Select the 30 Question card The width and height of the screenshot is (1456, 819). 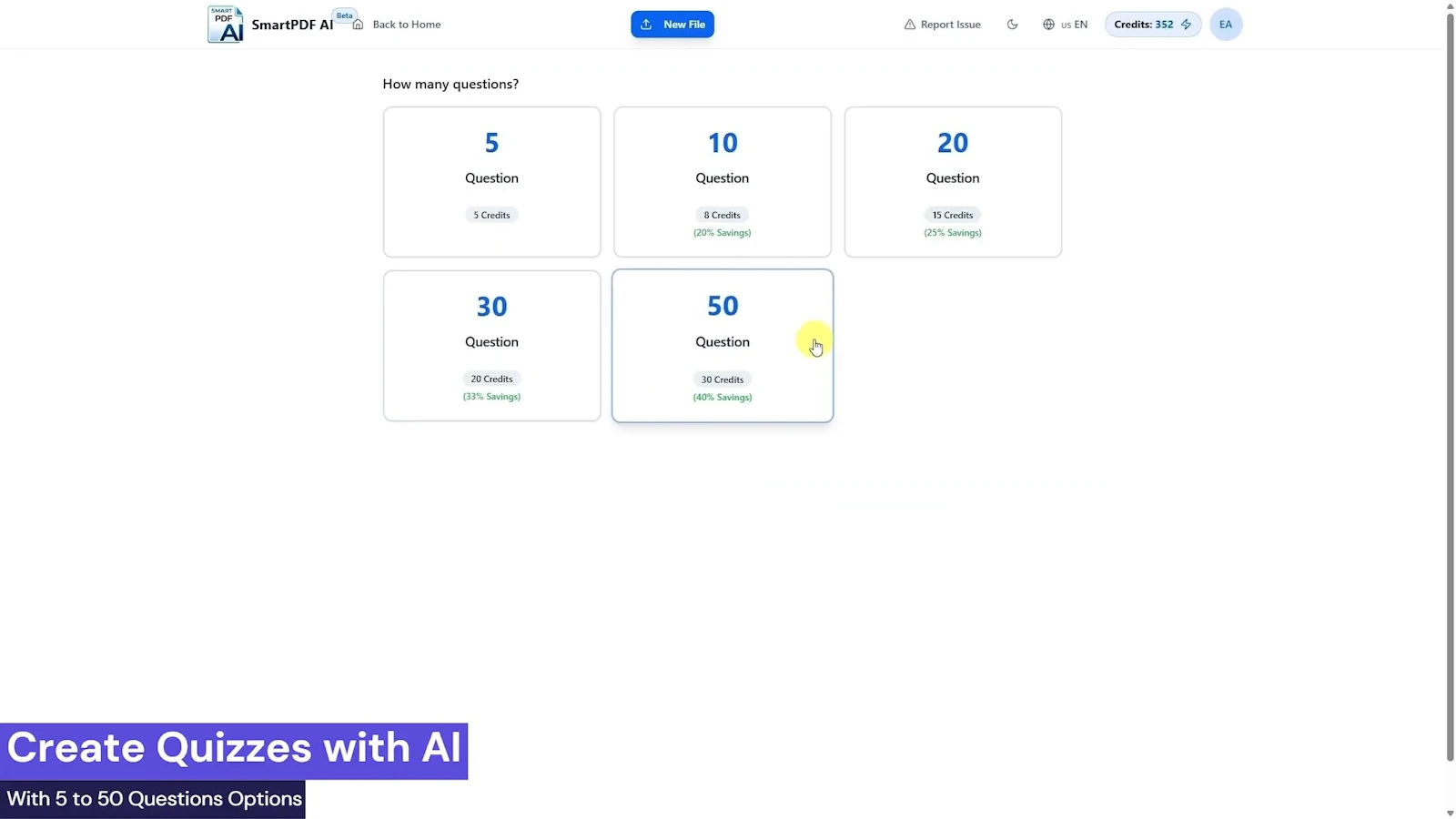pyautogui.click(x=491, y=346)
